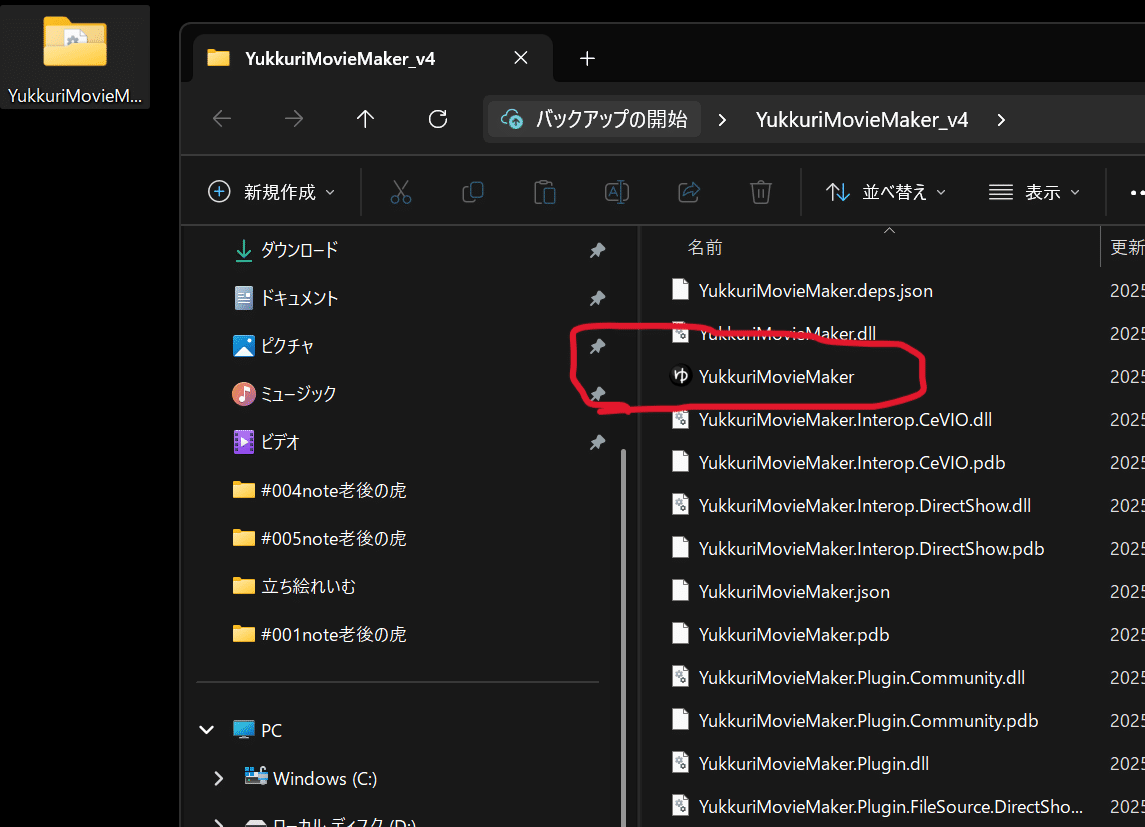Collapse the PC tree node

207,729
